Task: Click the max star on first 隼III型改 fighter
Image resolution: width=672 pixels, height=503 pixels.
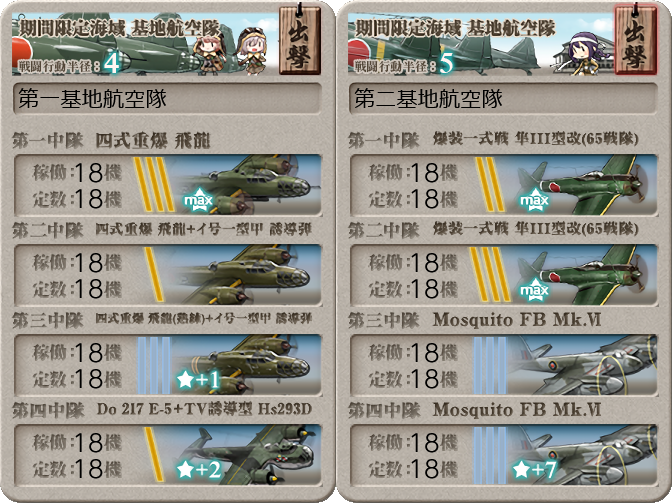Action: tap(534, 200)
